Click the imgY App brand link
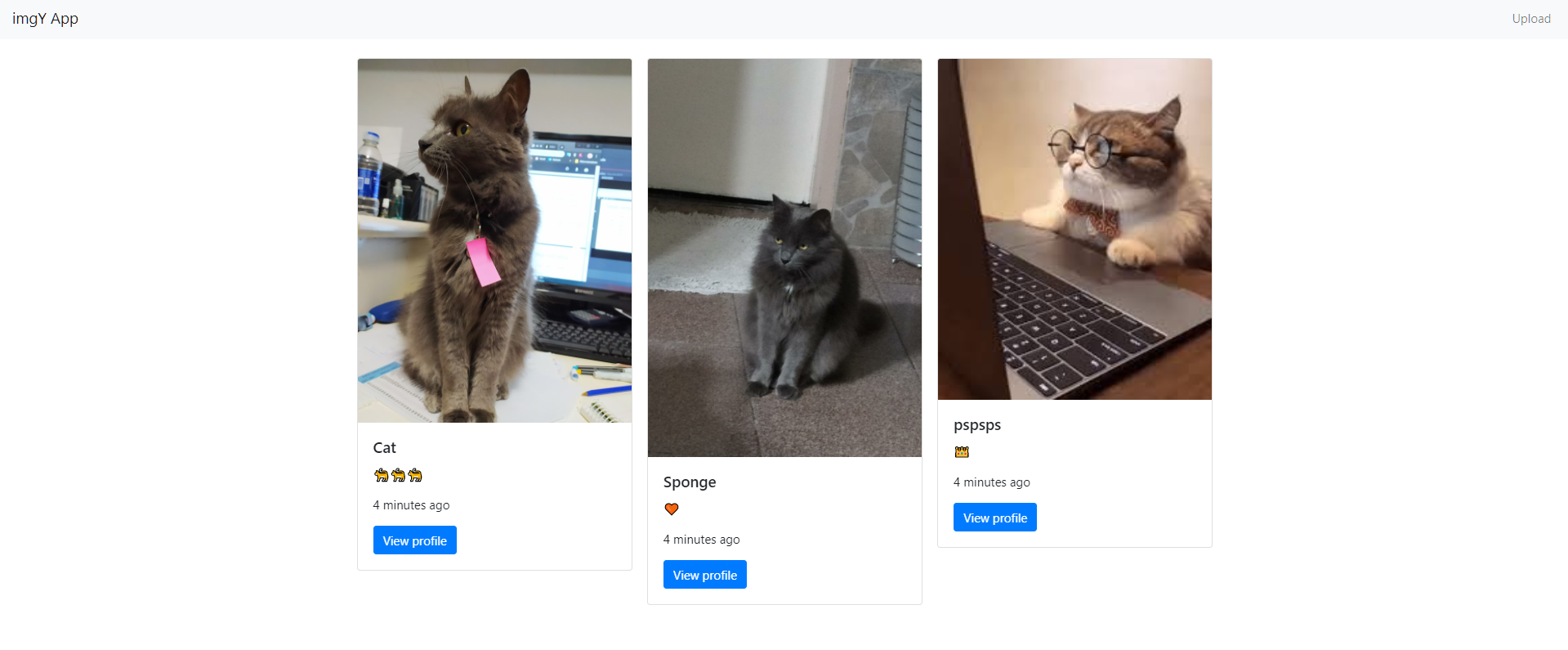 coord(46,19)
